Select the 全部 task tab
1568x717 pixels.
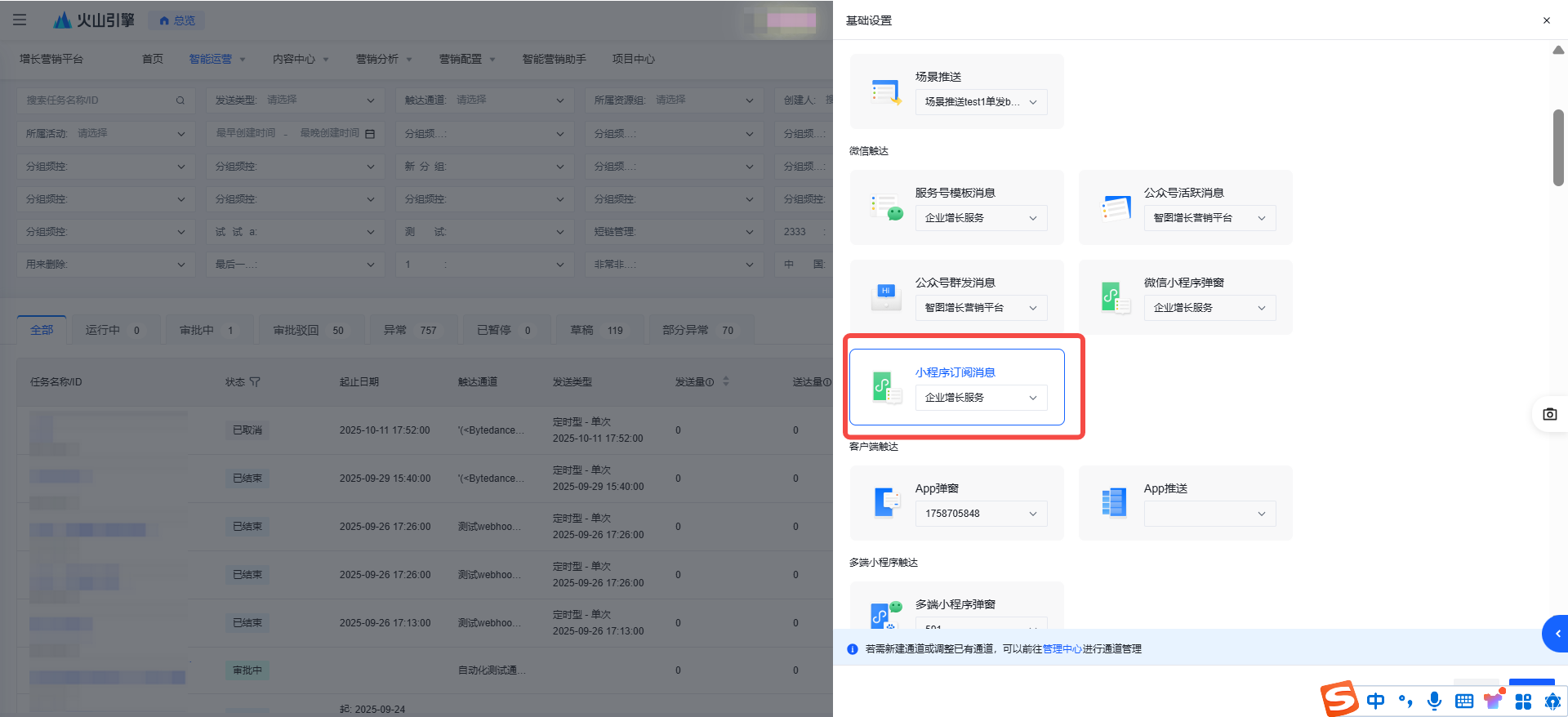(x=42, y=330)
